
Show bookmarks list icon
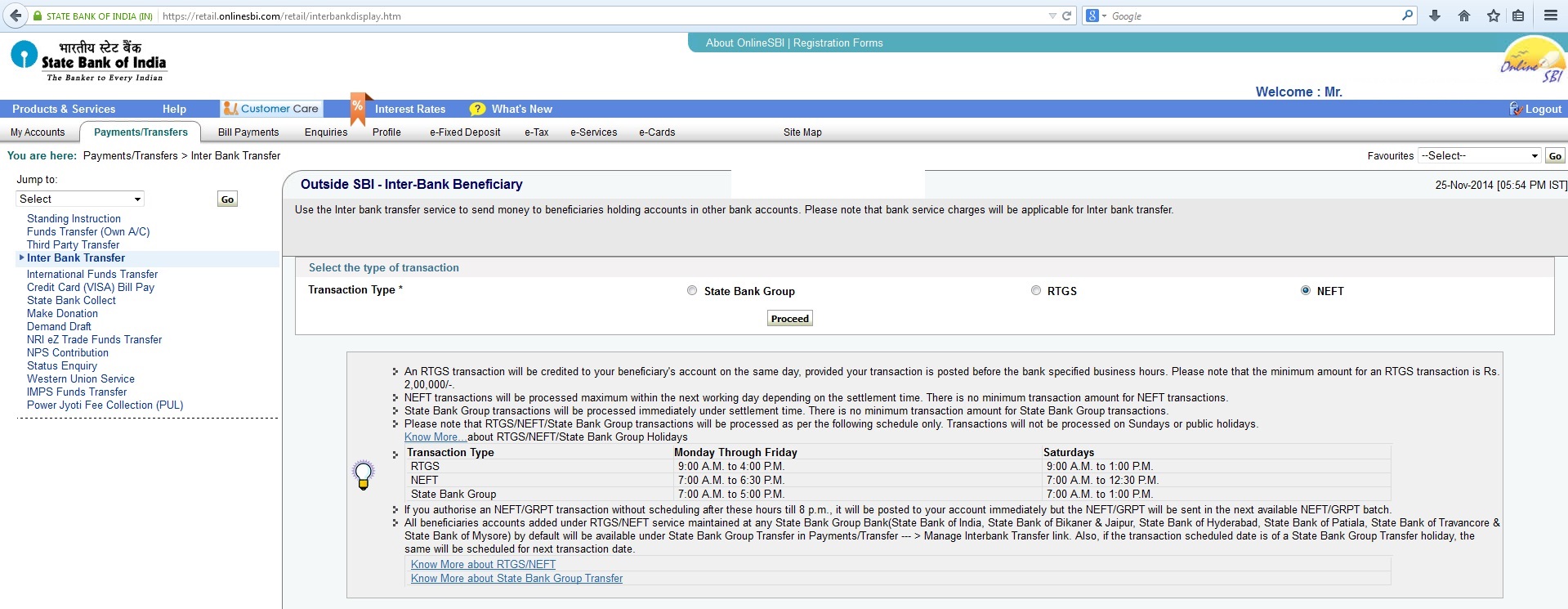[1518, 16]
